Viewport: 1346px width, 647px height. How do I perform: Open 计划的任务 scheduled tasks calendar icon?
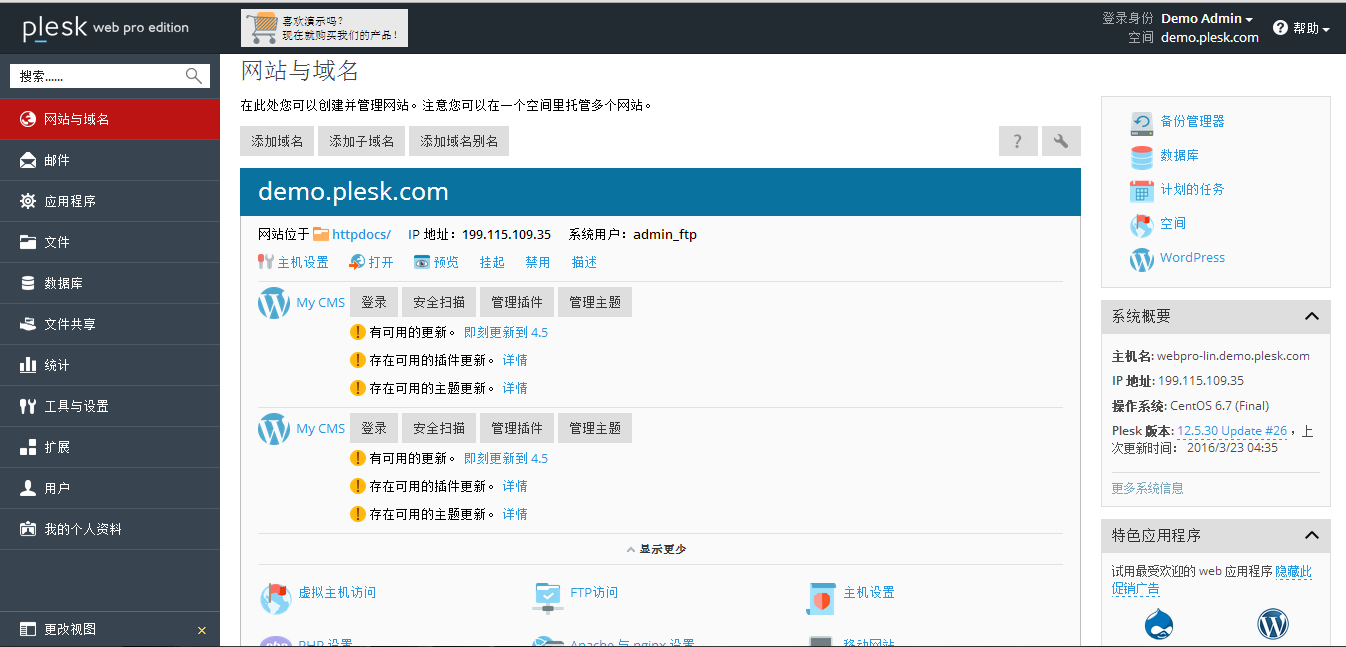coord(1141,190)
